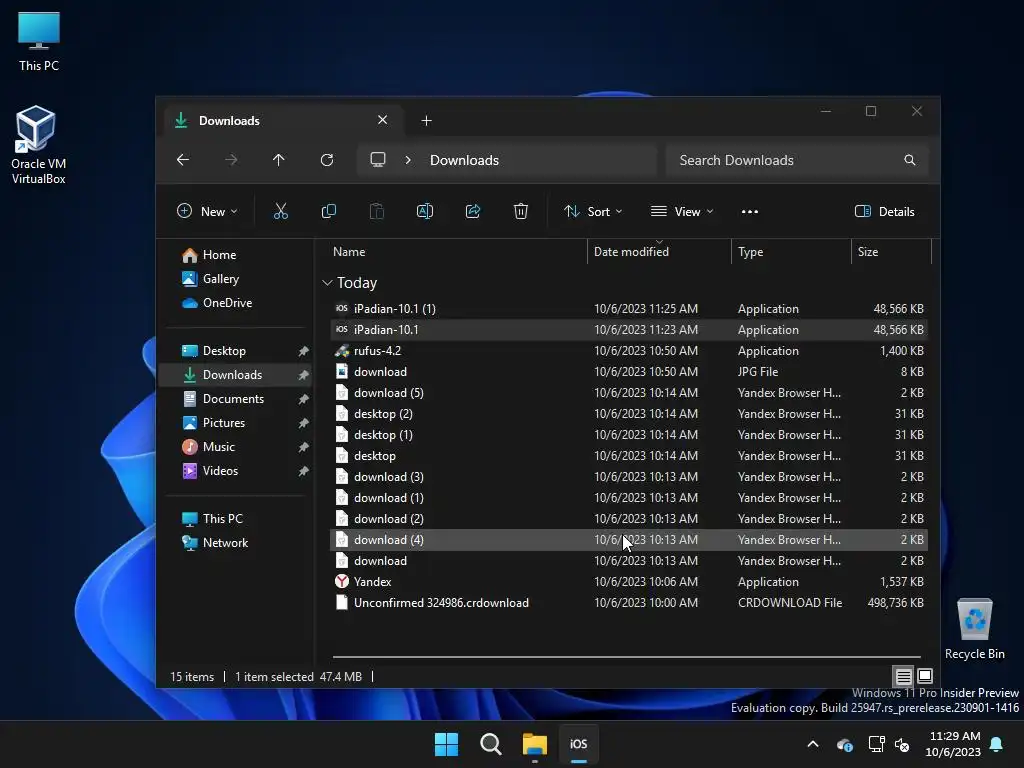
Task: Click the Type column header
Action: tap(750, 251)
